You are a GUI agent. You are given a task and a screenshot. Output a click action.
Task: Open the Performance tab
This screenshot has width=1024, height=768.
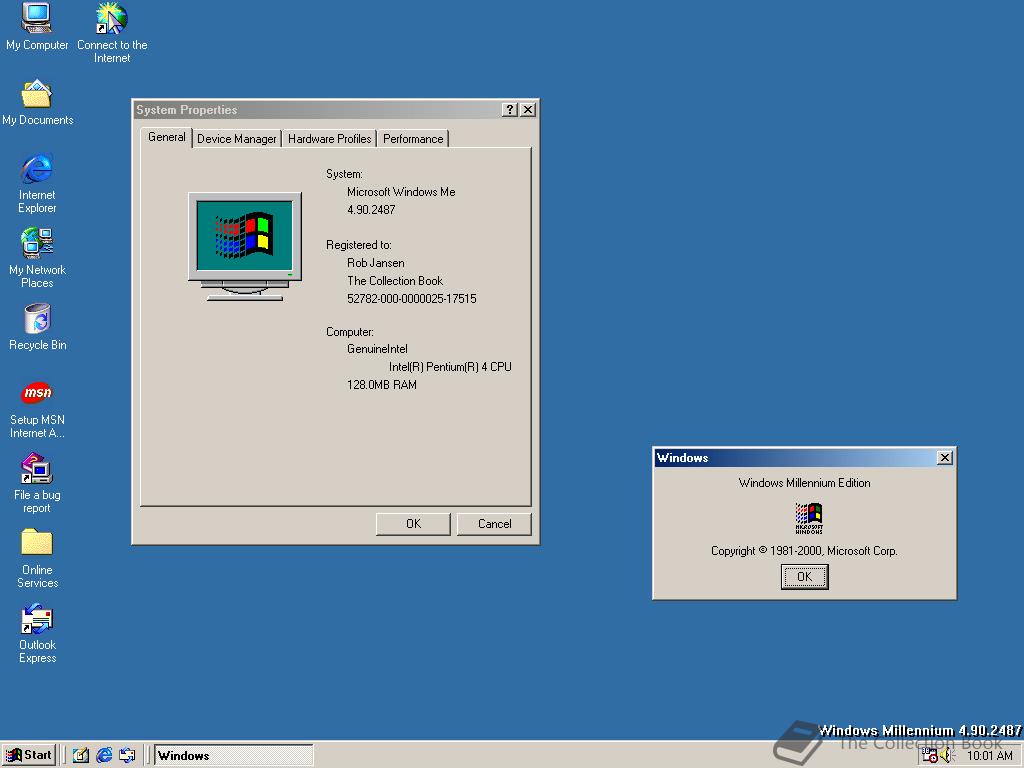click(x=413, y=138)
